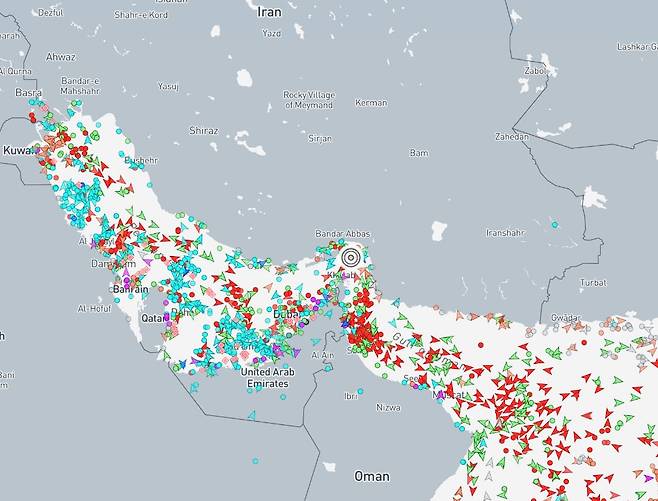Viewport: 658px width, 501px height.
Task: Click the Turbat city label
Action: 592,282
